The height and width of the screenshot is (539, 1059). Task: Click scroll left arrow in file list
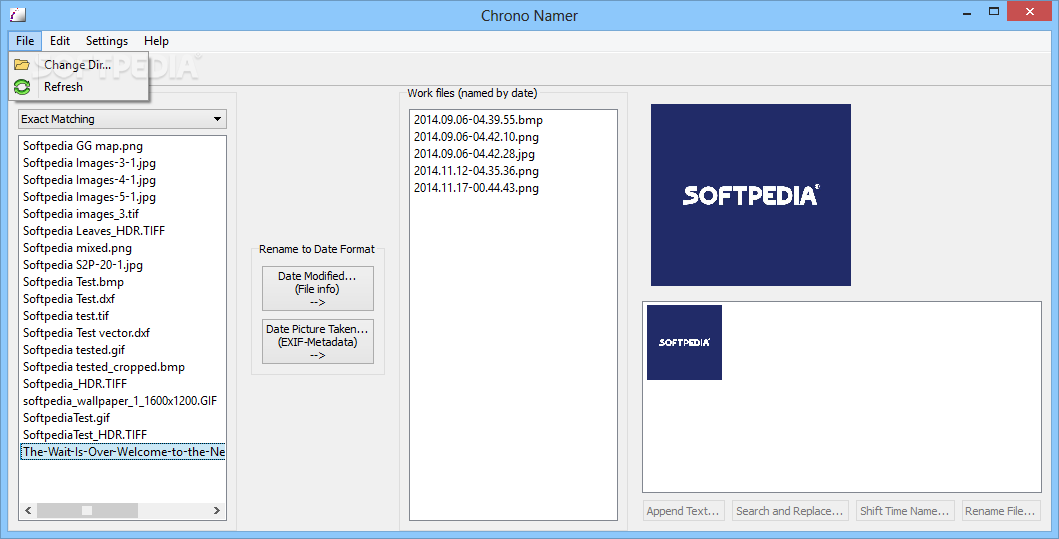[28, 511]
